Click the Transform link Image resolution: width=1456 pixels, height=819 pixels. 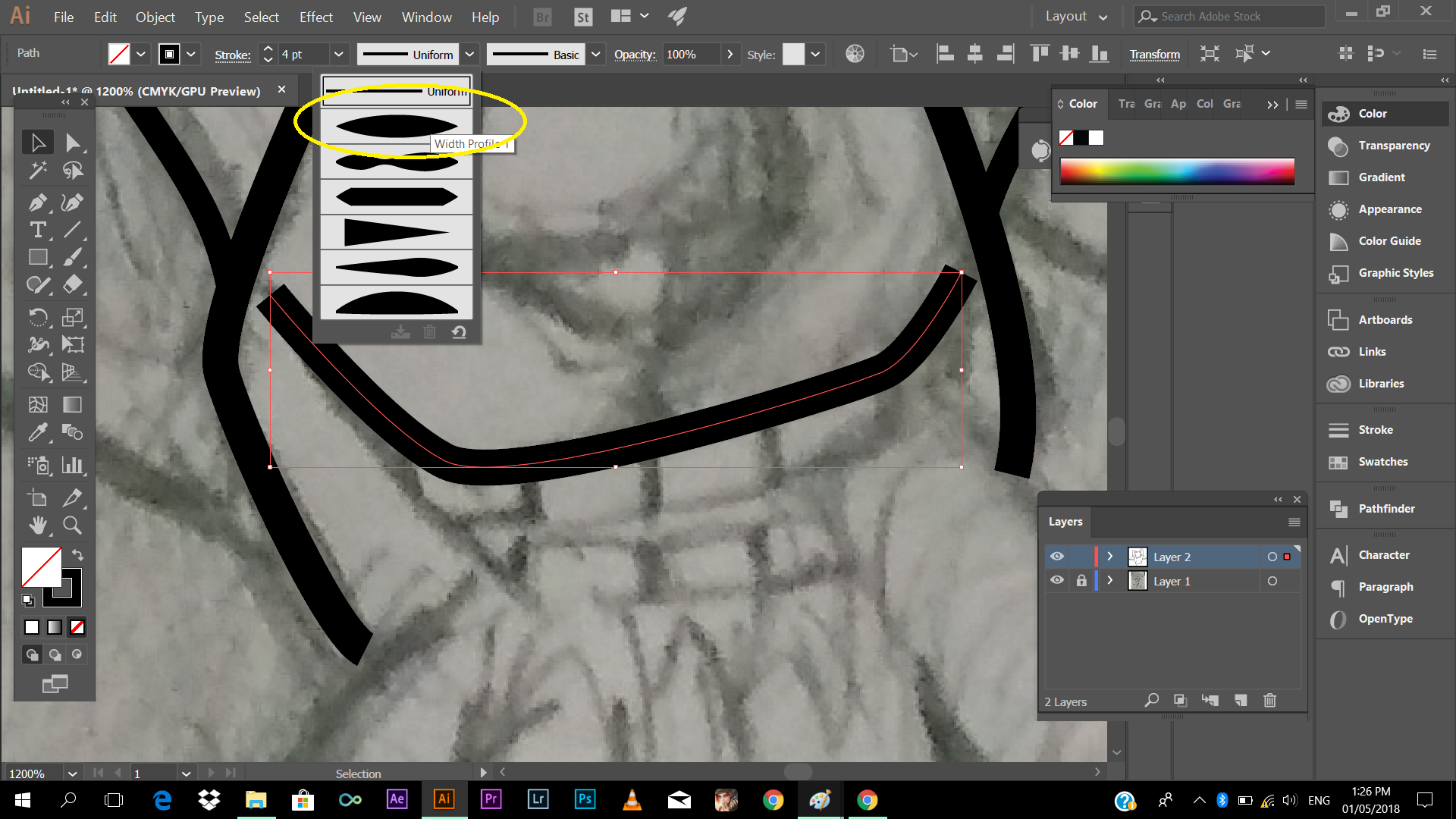[1154, 55]
